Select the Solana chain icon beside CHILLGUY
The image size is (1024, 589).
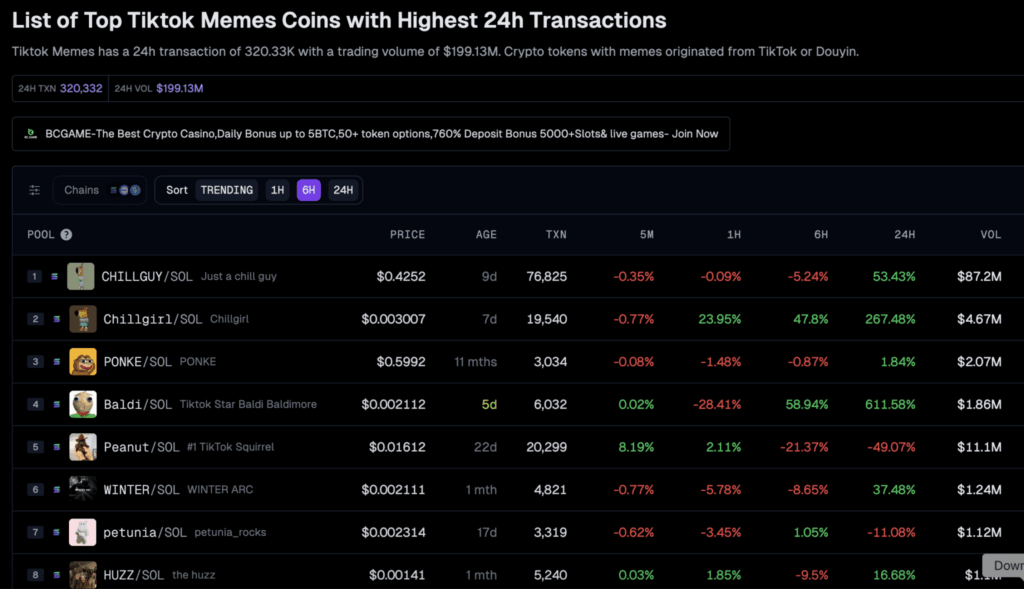click(x=56, y=276)
